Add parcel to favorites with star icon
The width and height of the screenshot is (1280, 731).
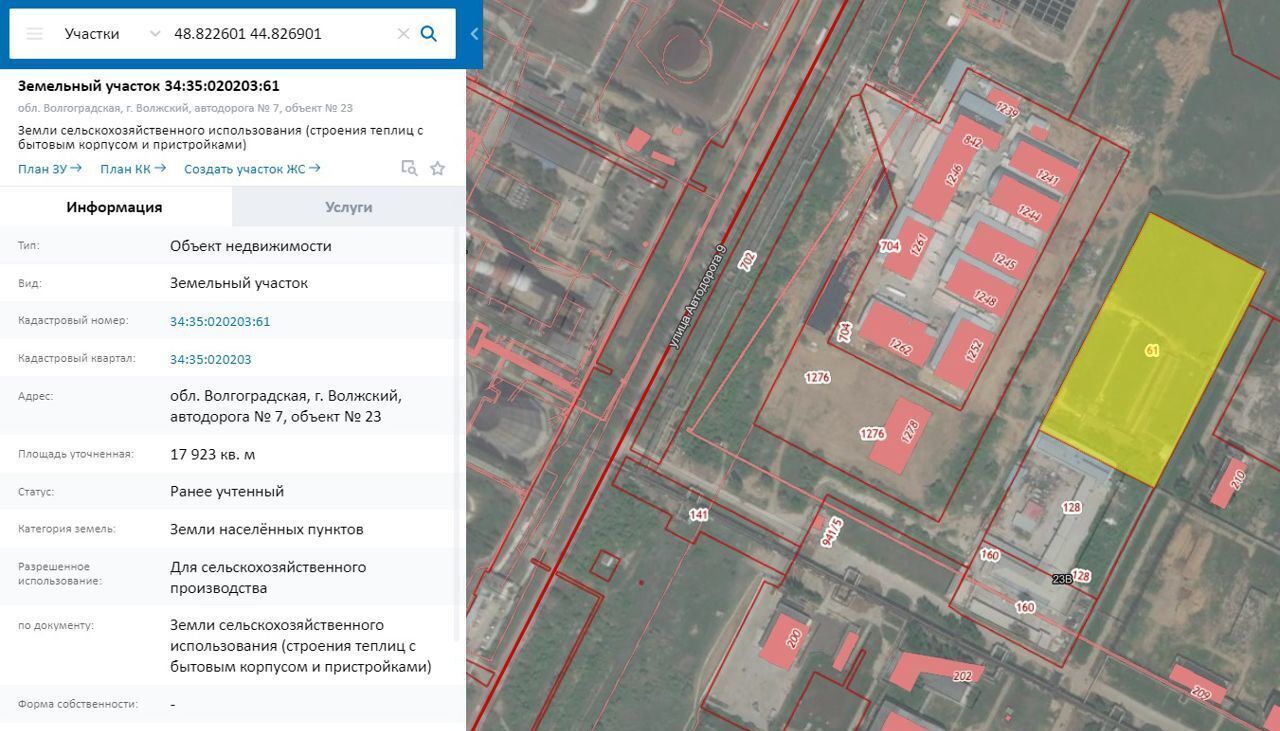[x=437, y=168]
